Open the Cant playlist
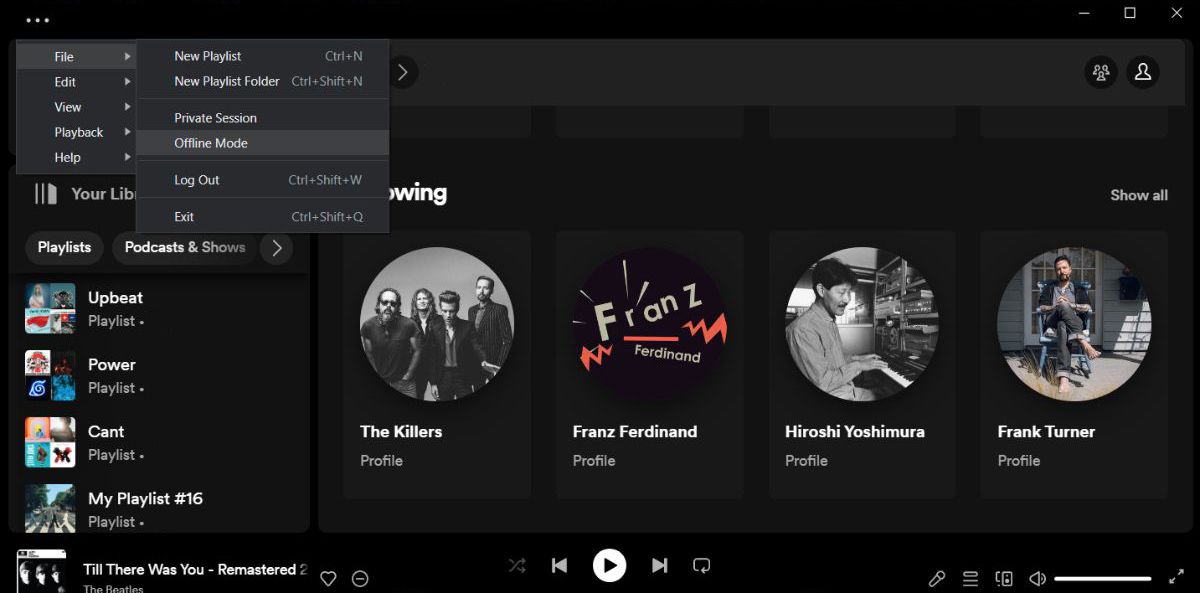The width and height of the screenshot is (1200, 593). click(160, 442)
